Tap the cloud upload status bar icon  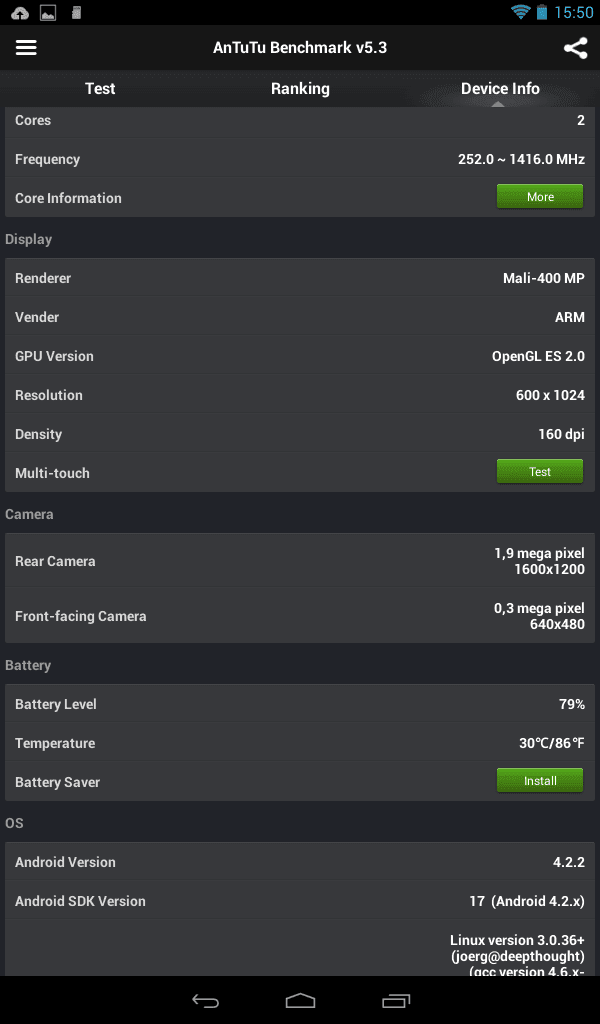(x=20, y=12)
